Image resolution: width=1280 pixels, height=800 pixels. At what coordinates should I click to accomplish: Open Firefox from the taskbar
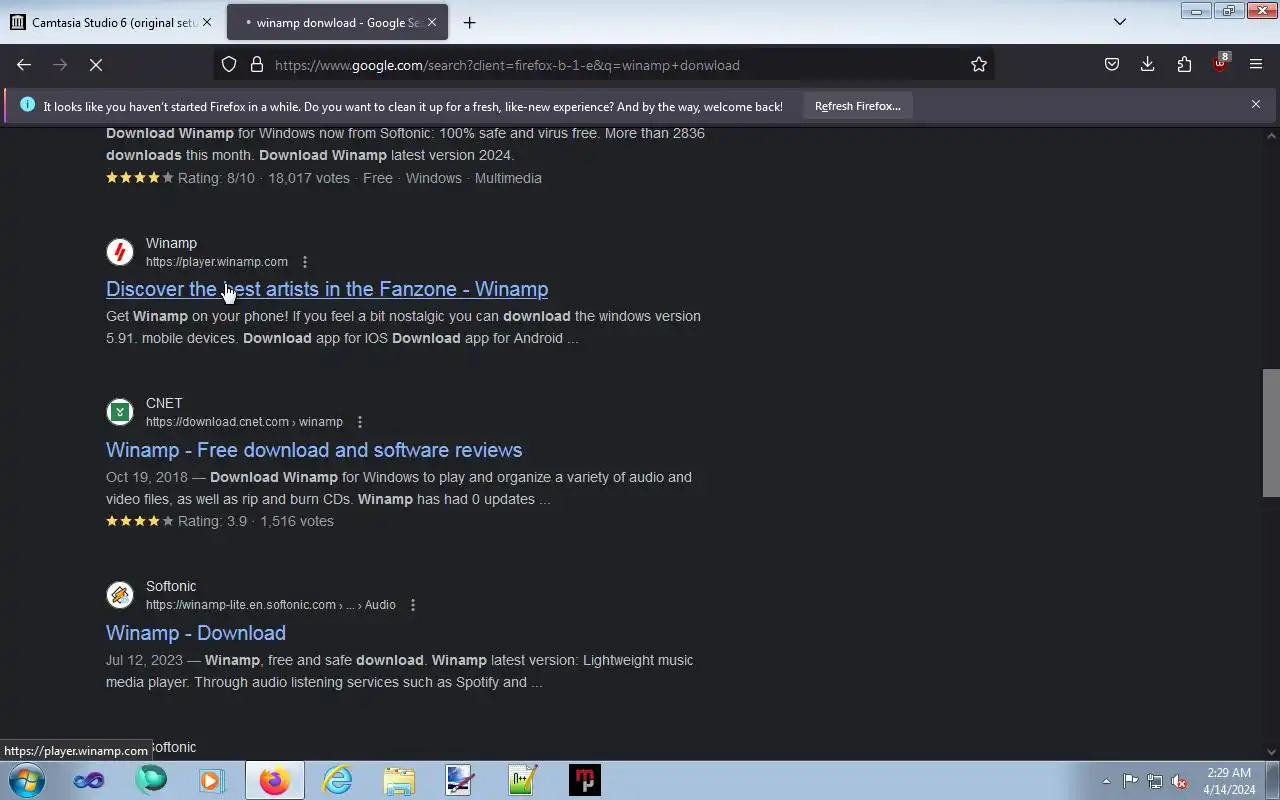click(x=274, y=780)
